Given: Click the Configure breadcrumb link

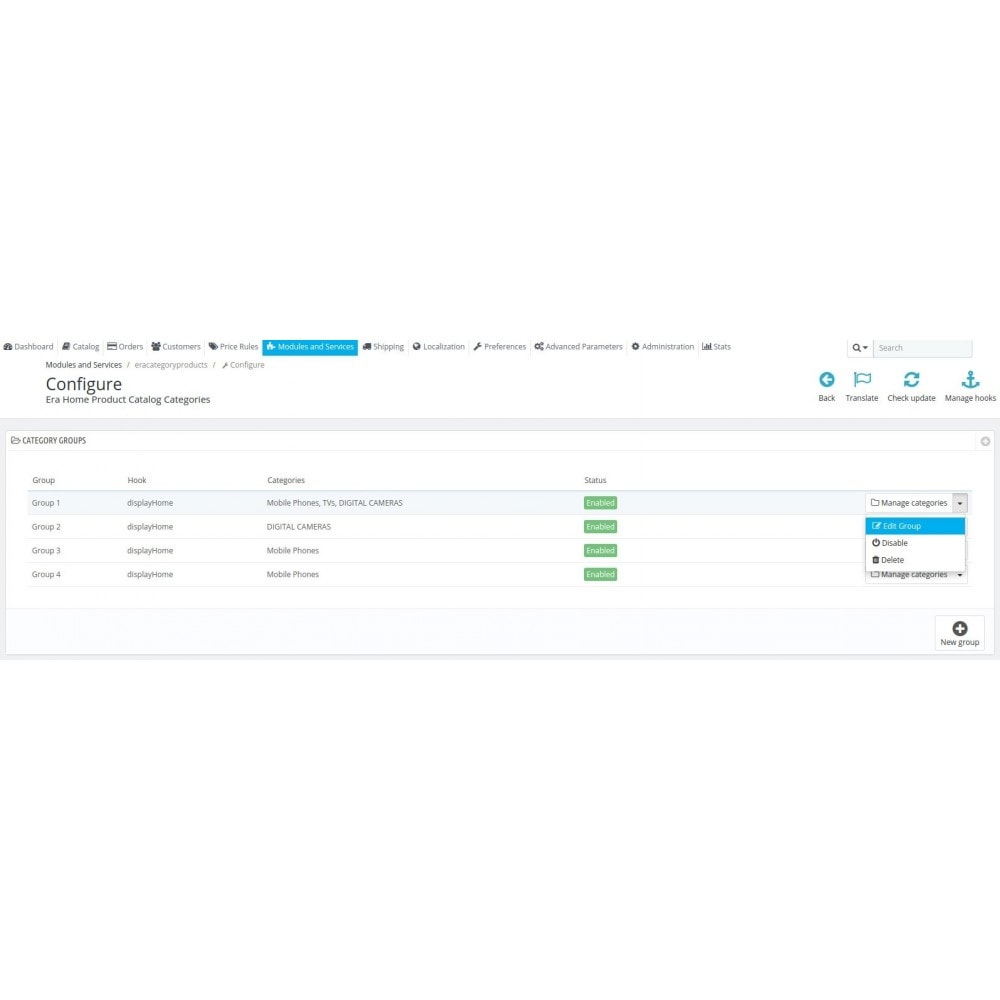Looking at the screenshot, I should click(x=243, y=365).
